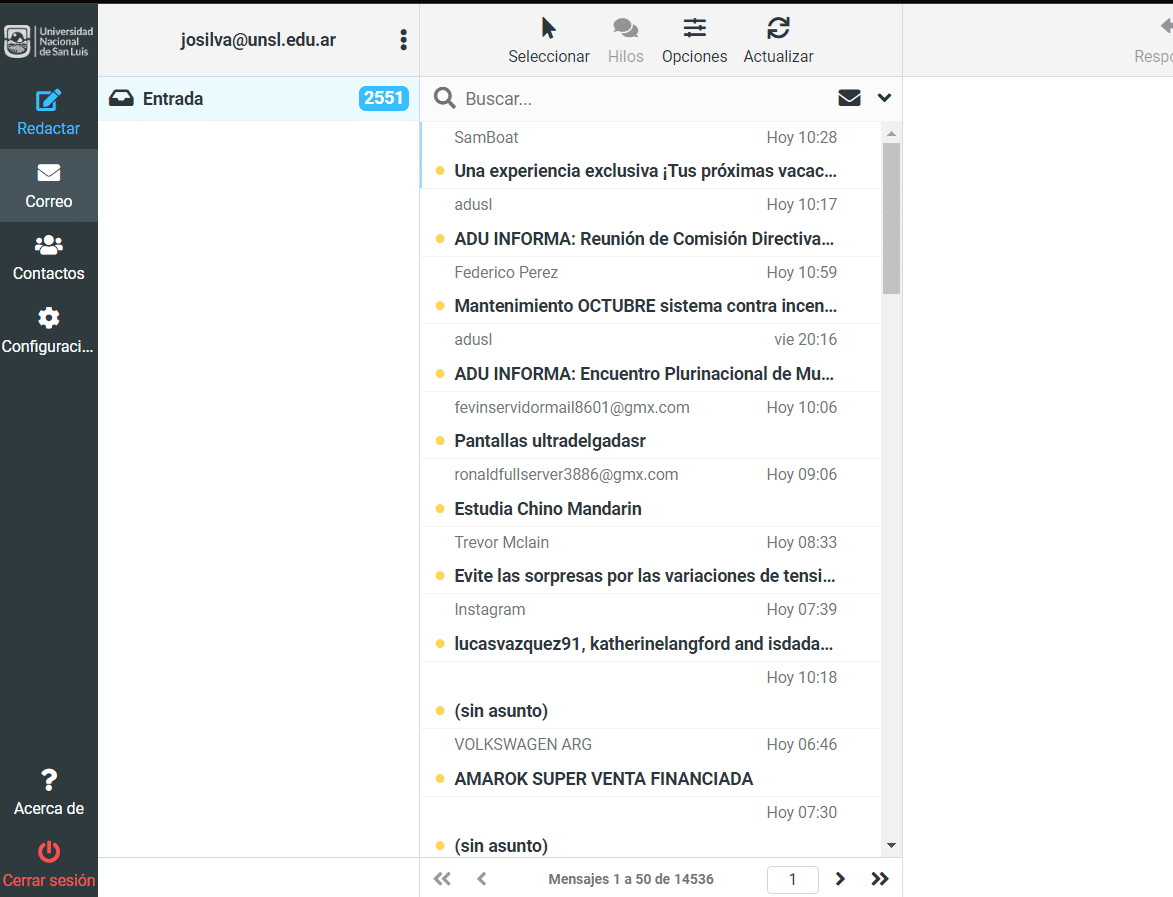1173x897 pixels.
Task: Refresh the list with Actualizar
Action: coord(778,41)
